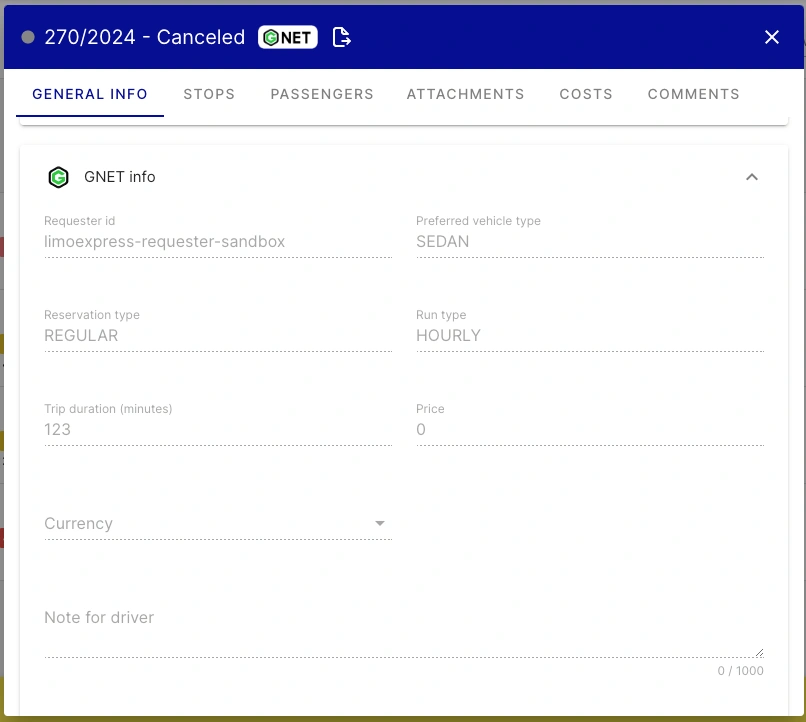The width and height of the screenshot is (806, 722).
Task: Click the Price field
Action: pos(590,430)
